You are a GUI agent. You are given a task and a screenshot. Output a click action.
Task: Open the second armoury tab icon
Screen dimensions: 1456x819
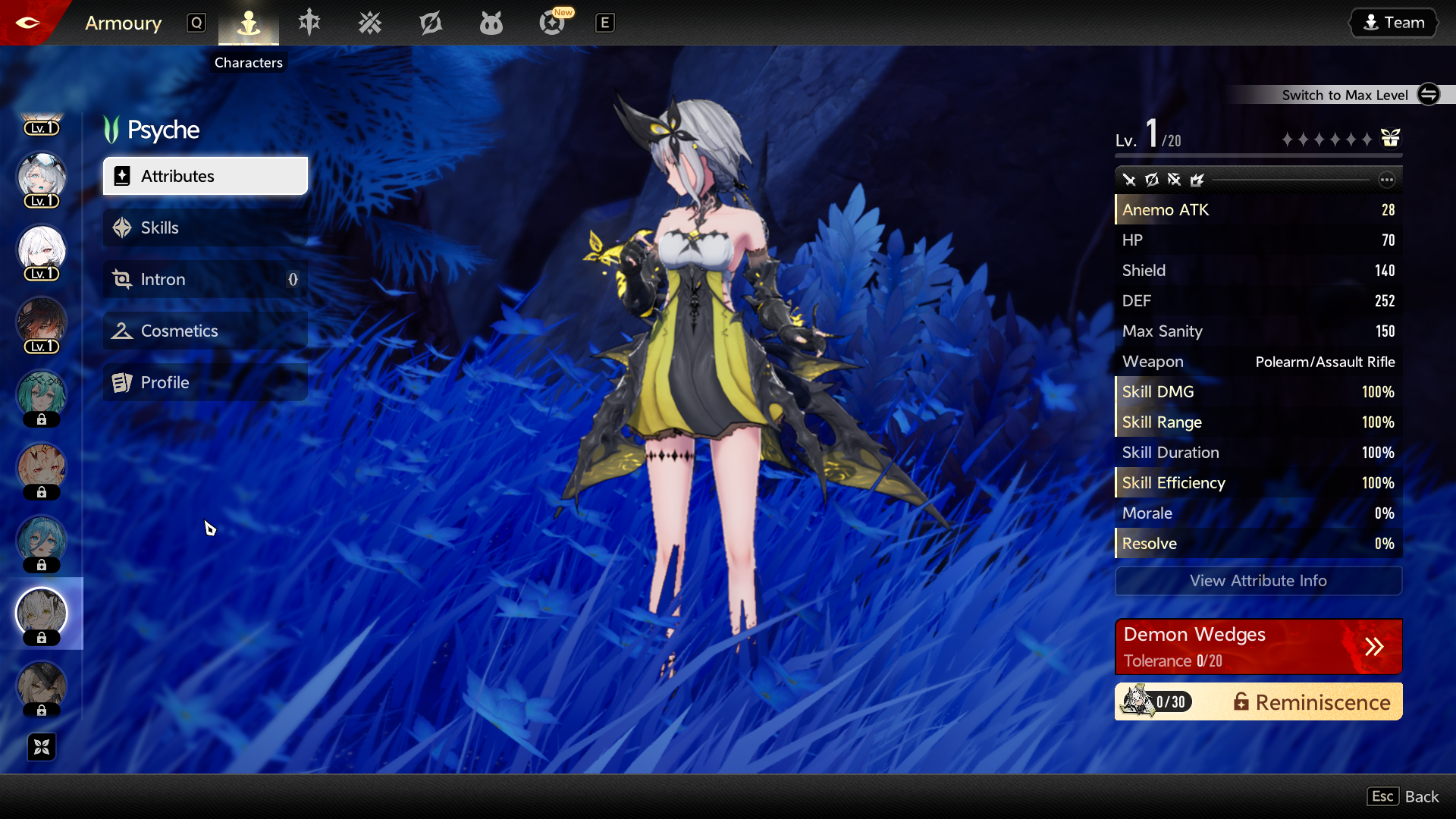click(x=309, y=23)
